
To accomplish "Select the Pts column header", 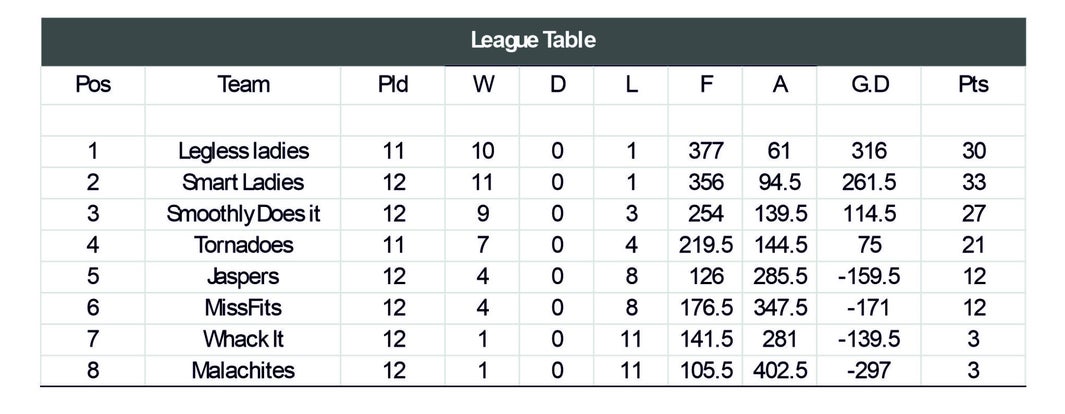I will pos(973,85).
